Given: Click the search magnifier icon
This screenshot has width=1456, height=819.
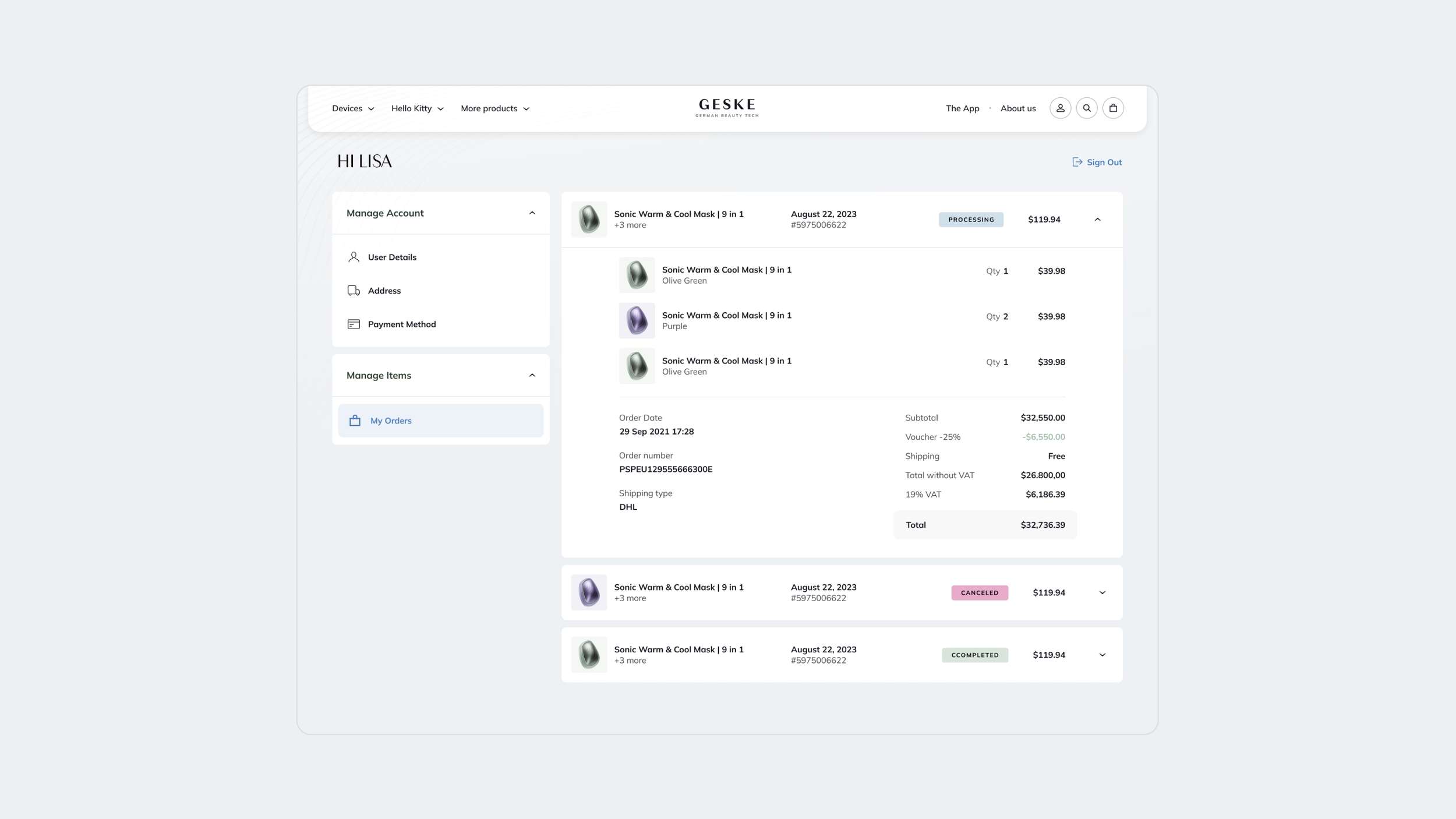Looking at the screenshot, I should click(x=1087, y=108).
